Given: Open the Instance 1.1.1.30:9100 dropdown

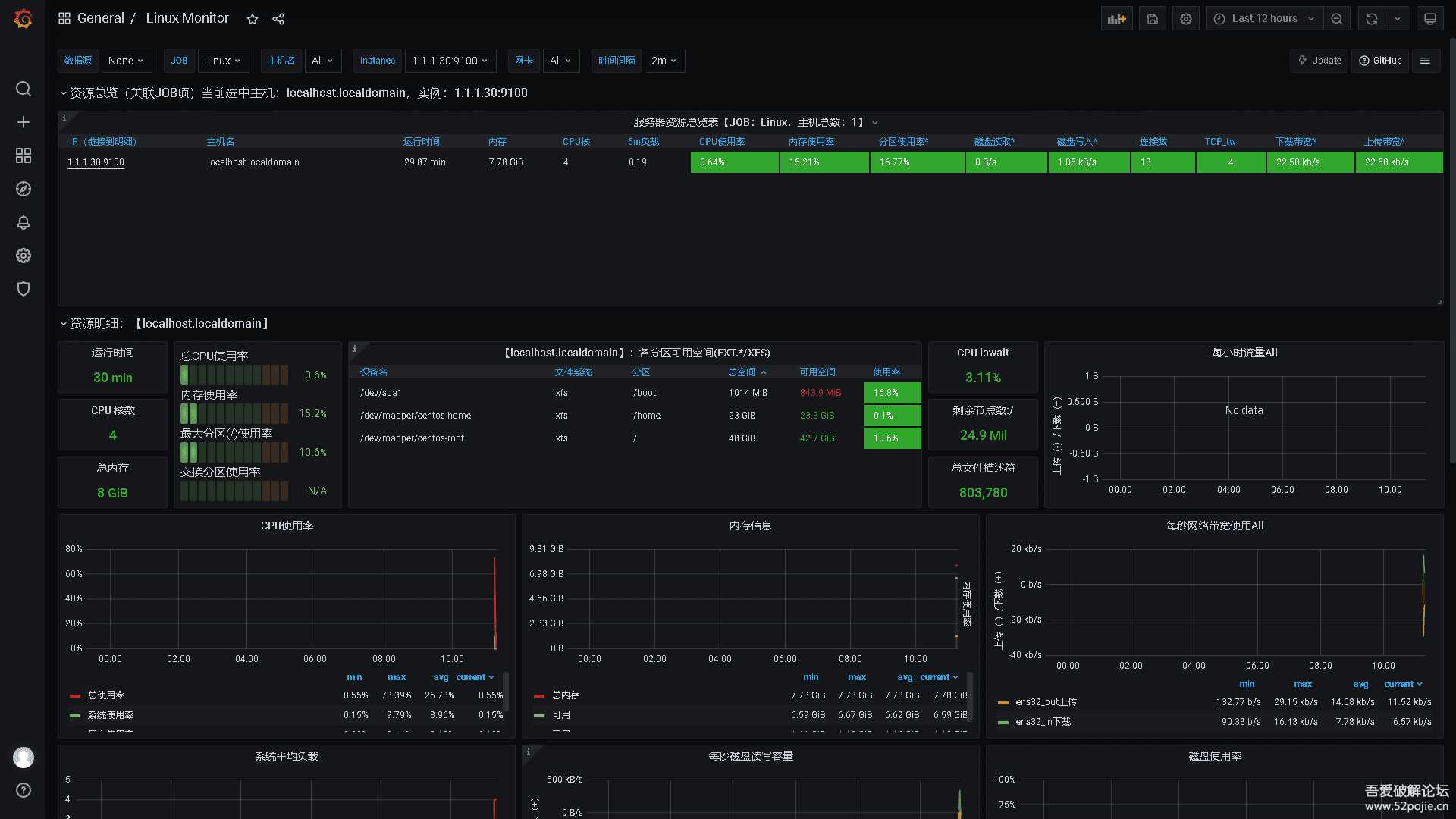Looking at the screenshot, I should point(450,61).
